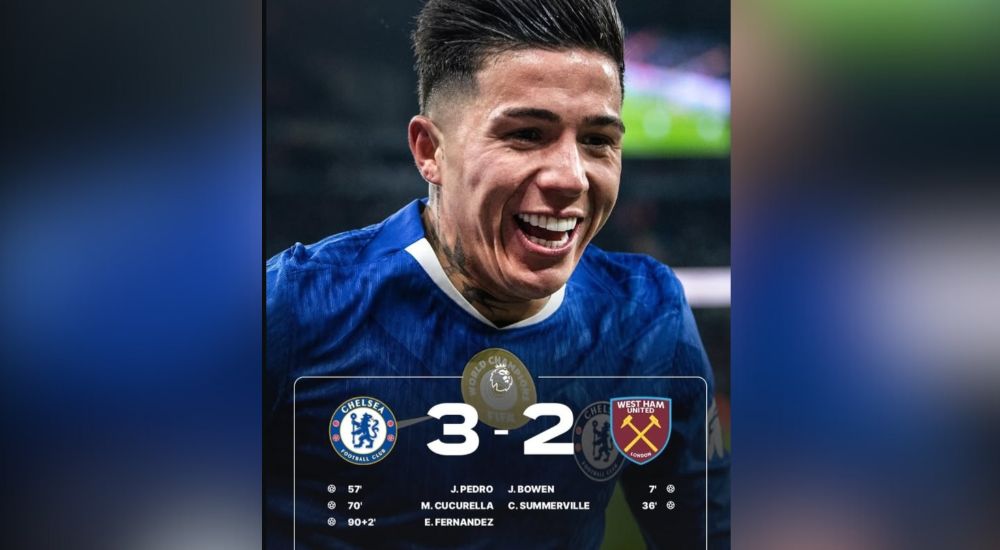Screen dimensions: 1000x550
Task: Select the J. BOWEN scorer name
Action: 531,489
